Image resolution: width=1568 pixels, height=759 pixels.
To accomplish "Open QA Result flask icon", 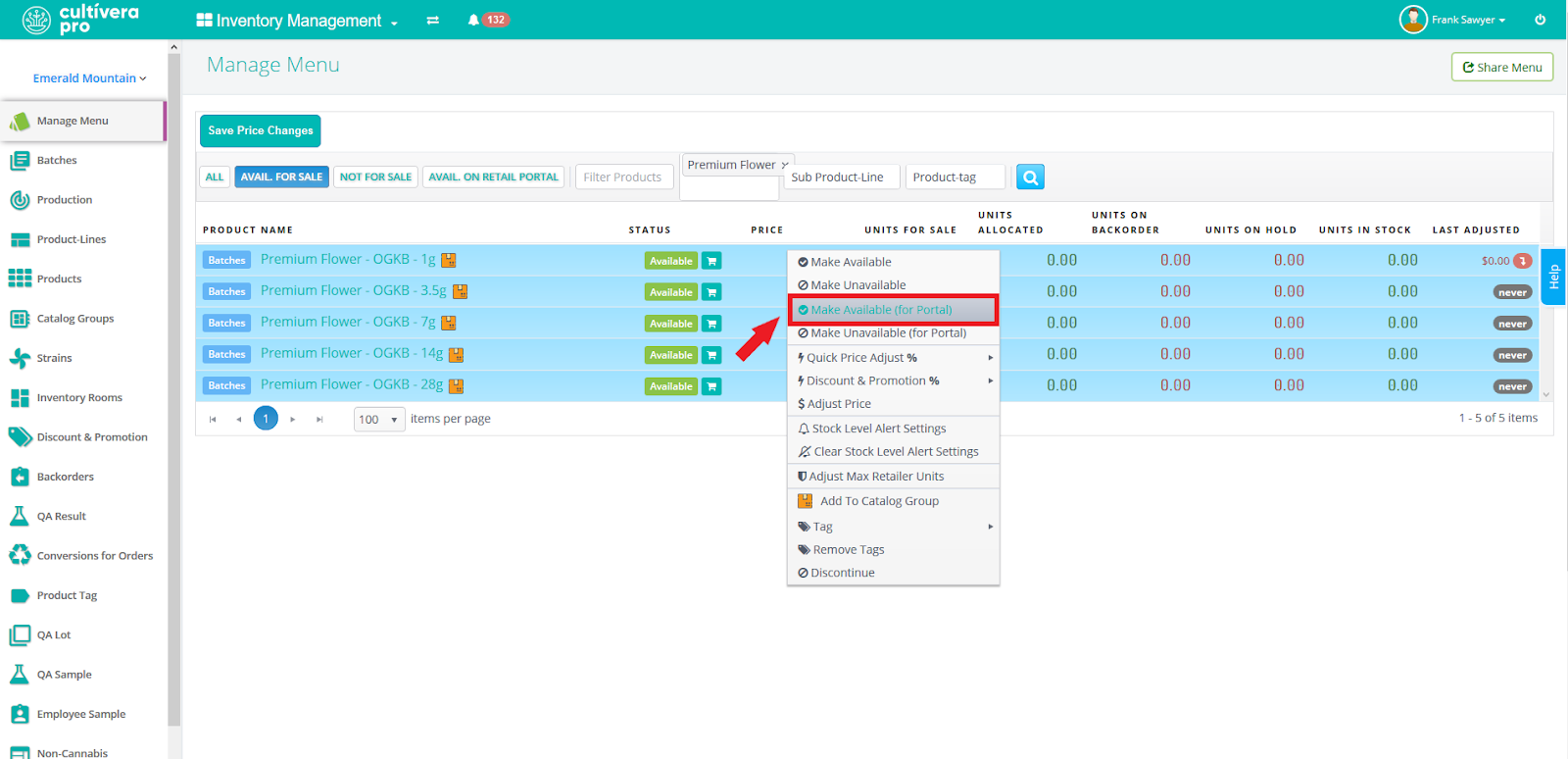I will pos(19,516).
